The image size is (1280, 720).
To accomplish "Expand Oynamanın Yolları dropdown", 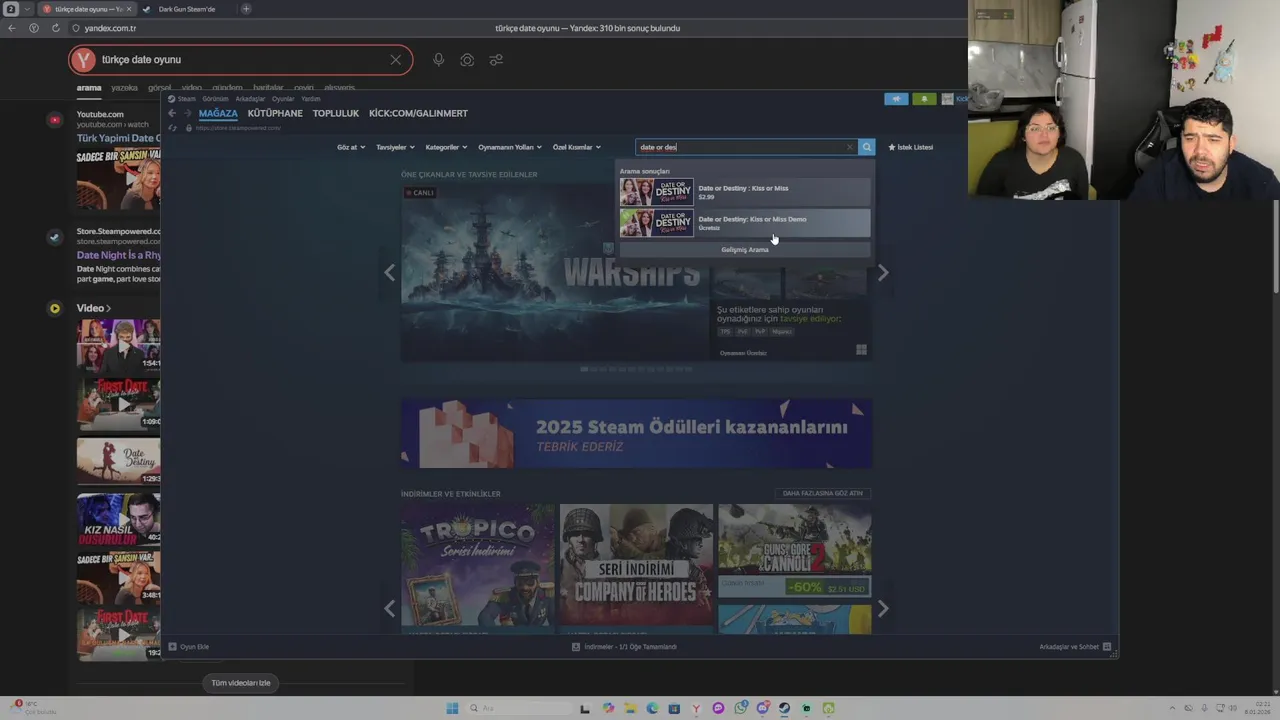I will (x=509, y=147).
